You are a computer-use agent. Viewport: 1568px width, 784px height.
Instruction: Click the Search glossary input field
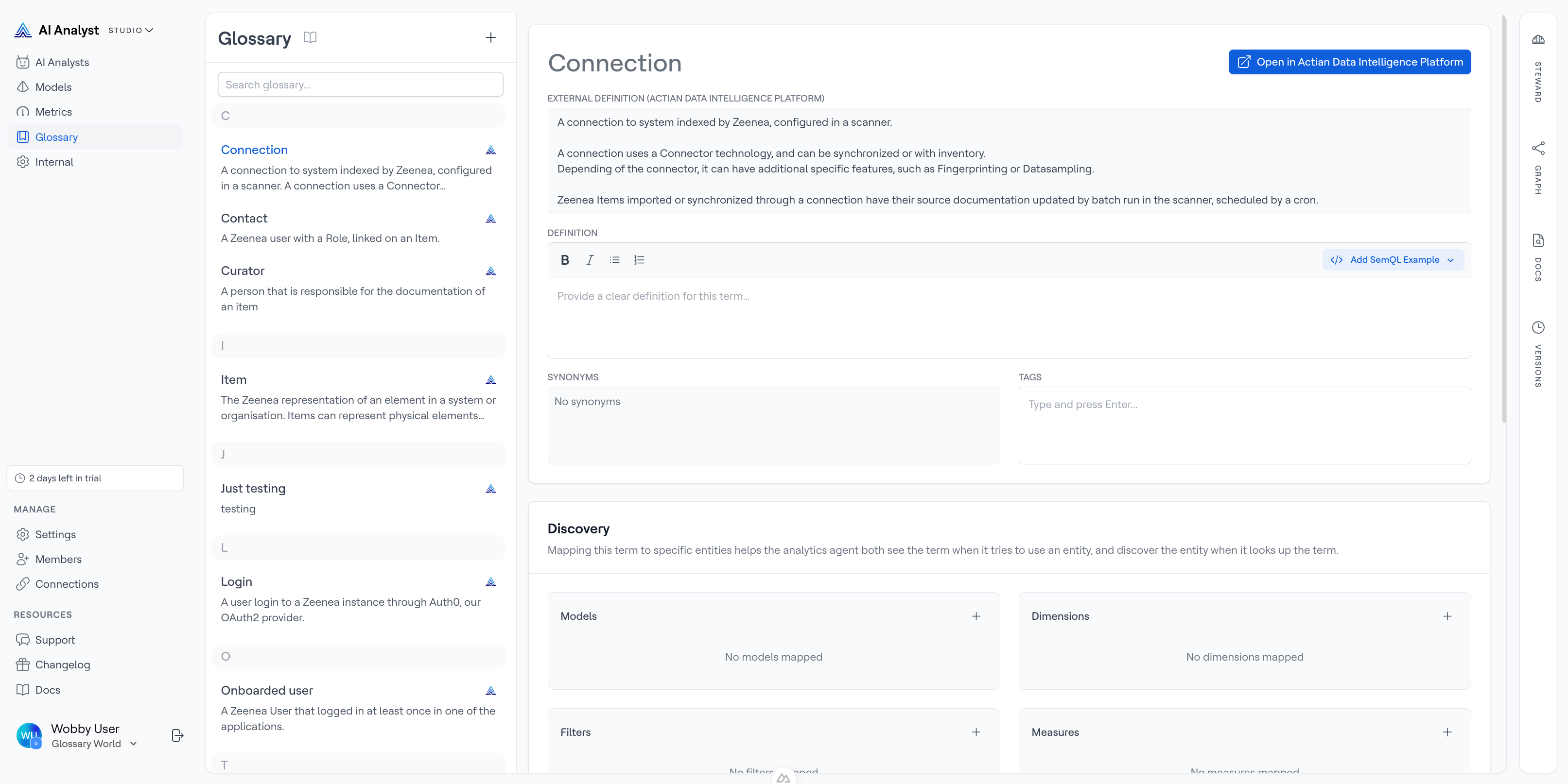(360, 85)
